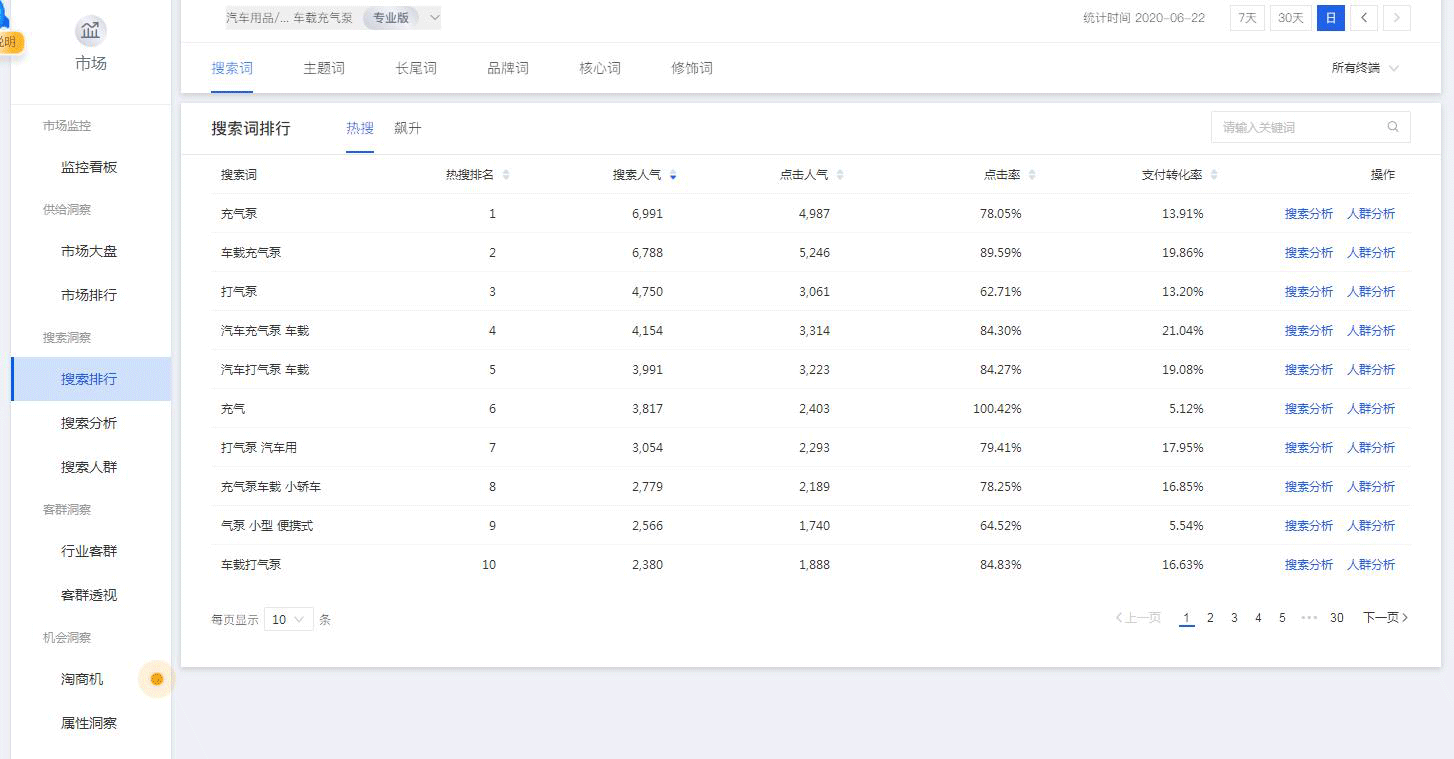
Task: Go to page 30 of results
Action: [x=1336, y=618]
